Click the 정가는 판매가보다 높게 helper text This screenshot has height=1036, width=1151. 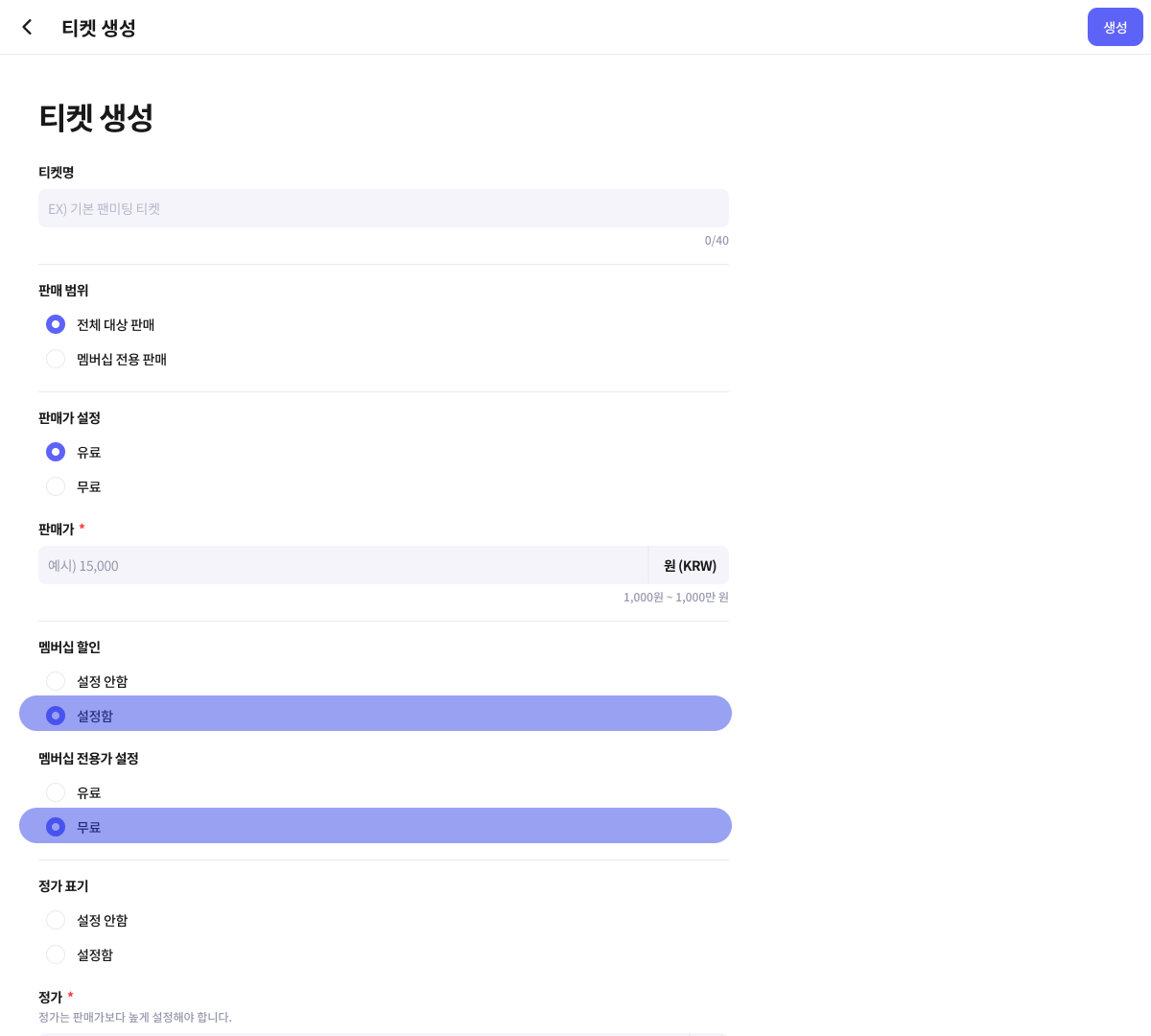point(135,1017)
